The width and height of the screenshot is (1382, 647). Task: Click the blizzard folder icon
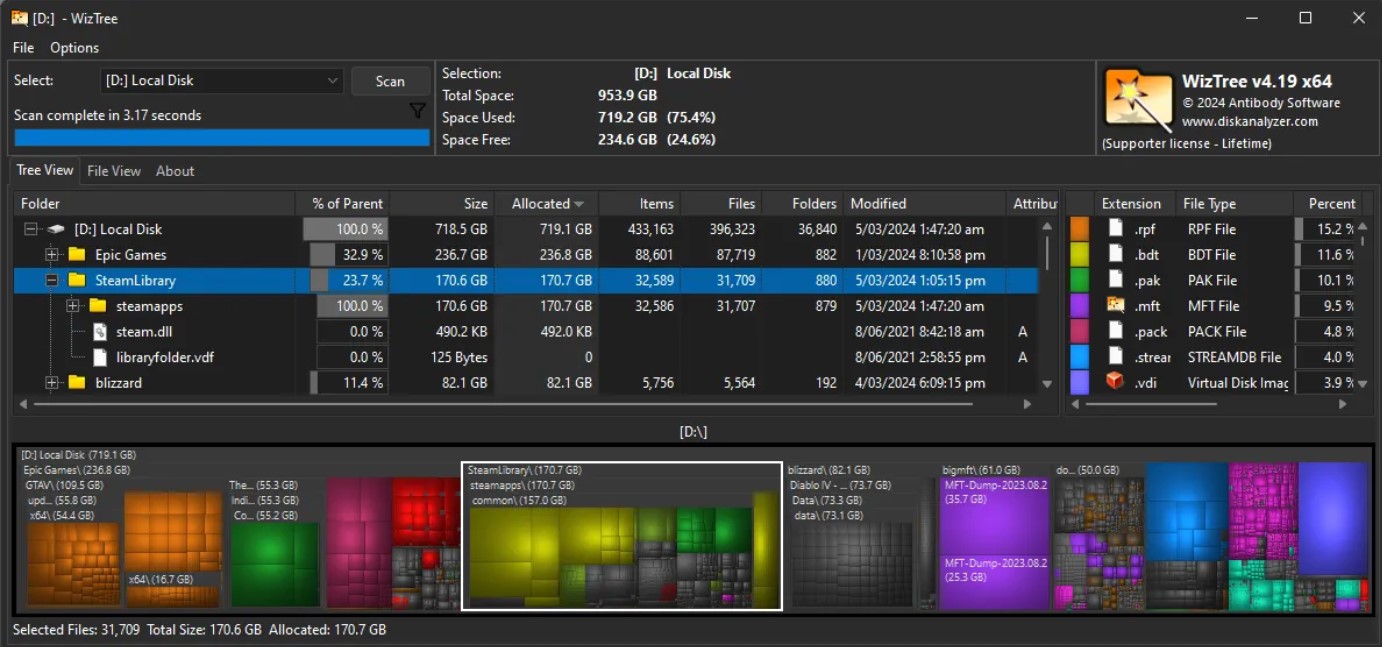(77, 383)
